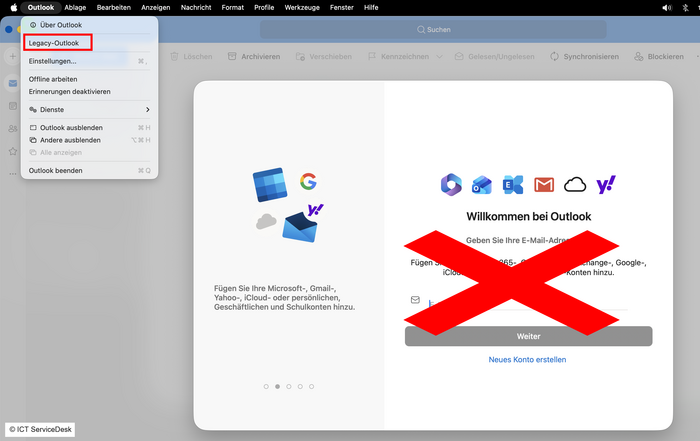Select the fourth onboarding page dot
This screenshot has width=700, height=441.
300,387
